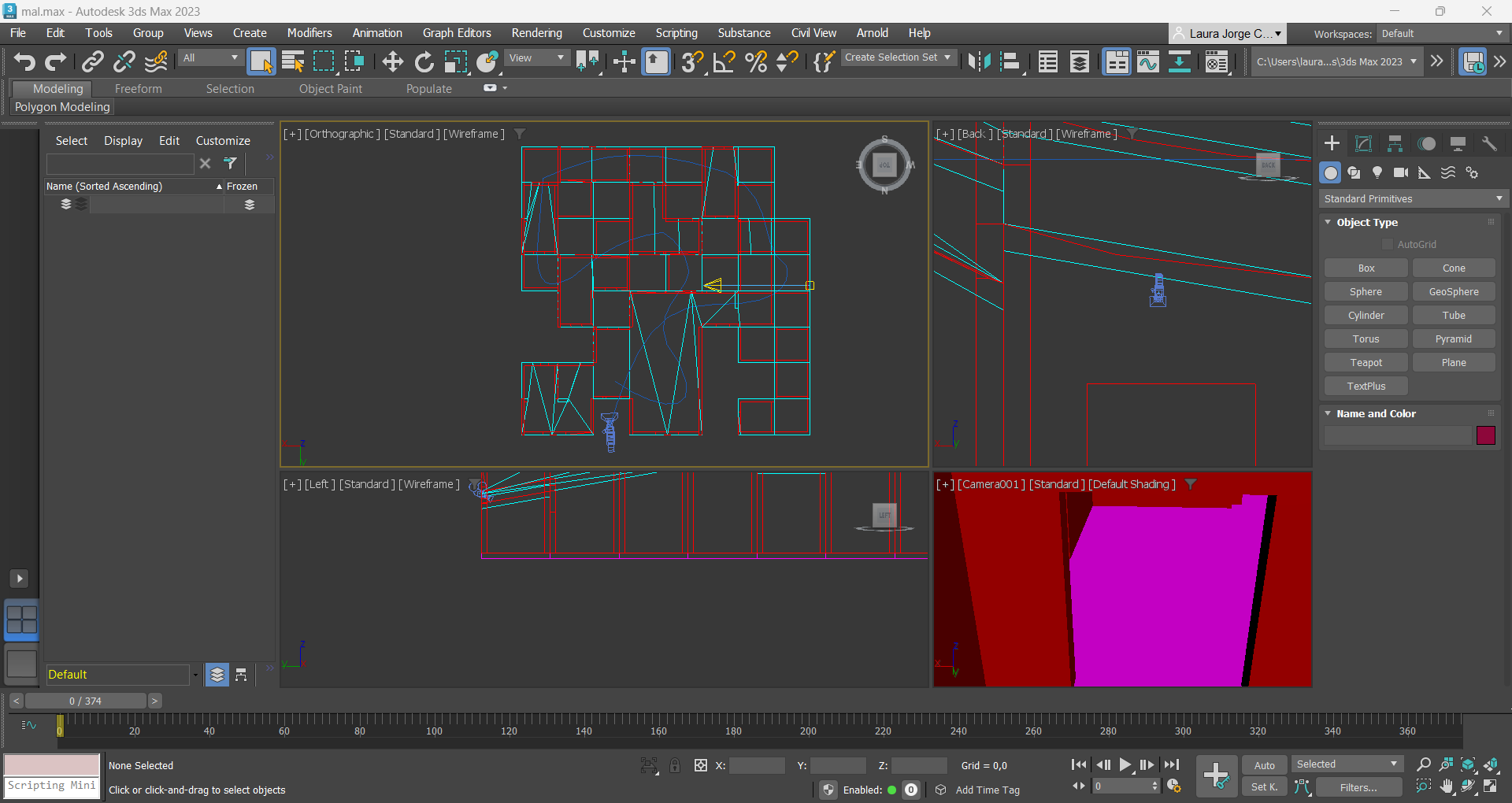
Task: Activate Select and Move tool
Action: (x=392, y=61)
